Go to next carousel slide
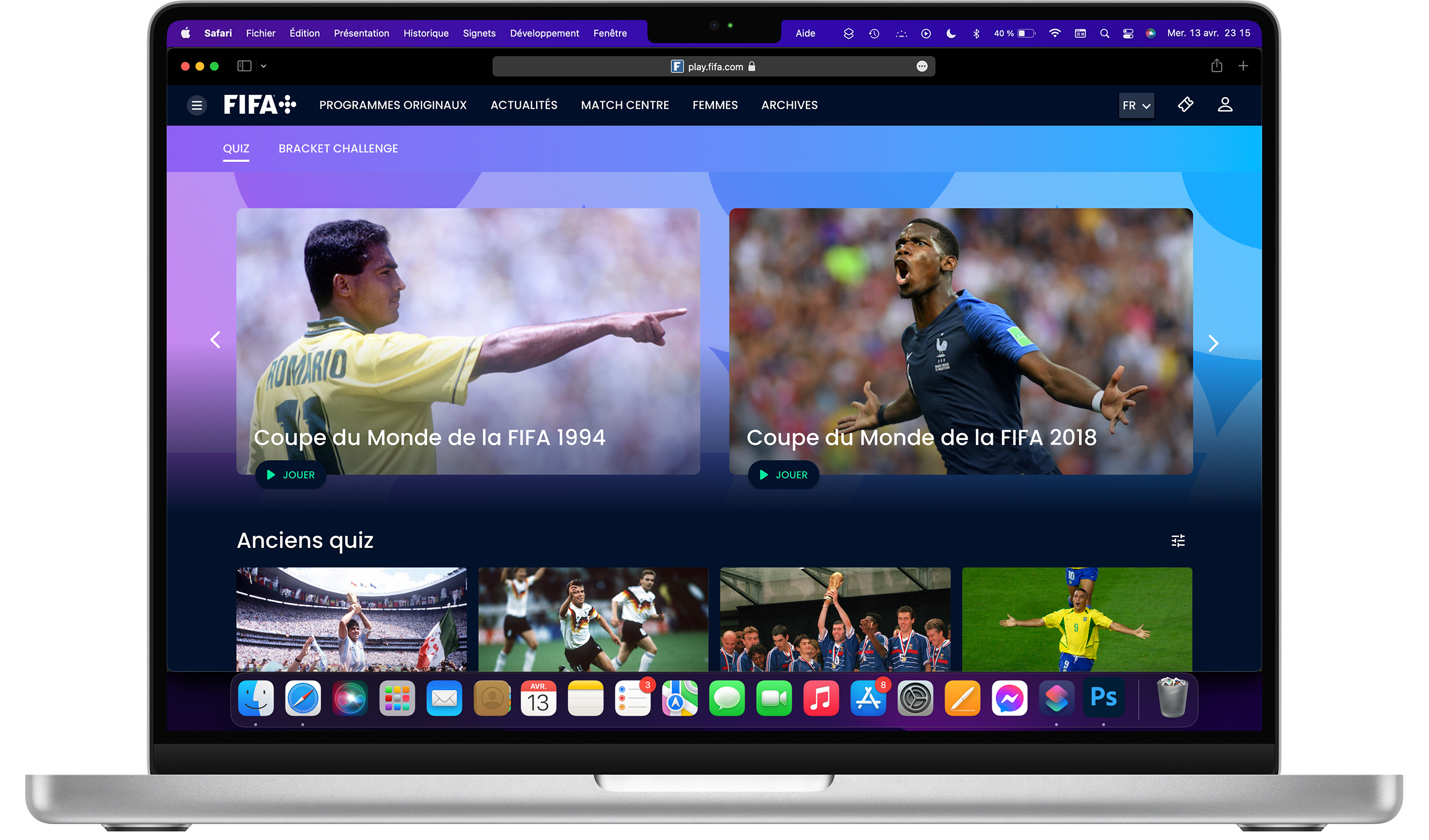This screenshot has height=840, width=1429. click(1213, 343)
